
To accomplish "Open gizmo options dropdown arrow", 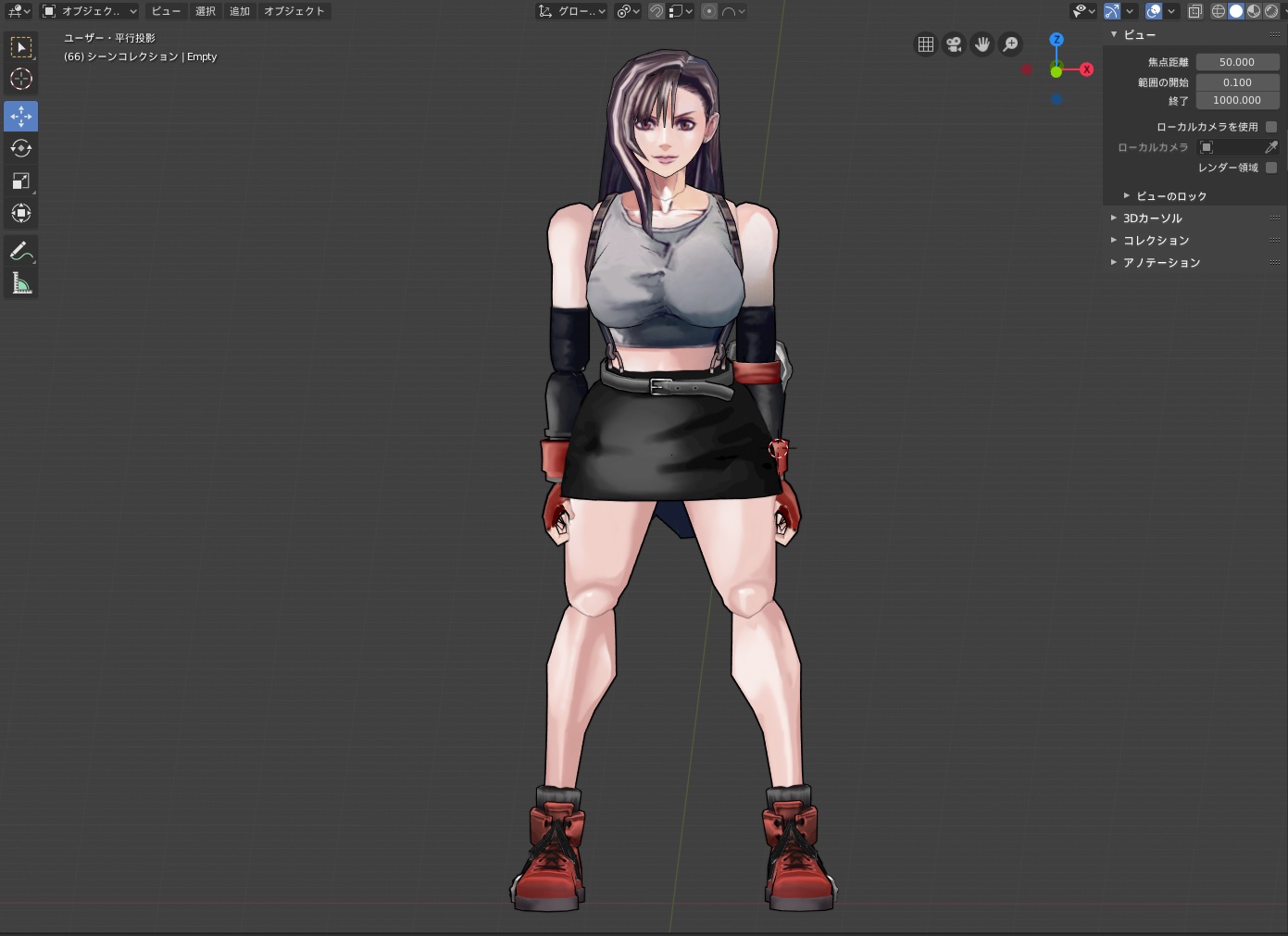I will point(1130,11).
